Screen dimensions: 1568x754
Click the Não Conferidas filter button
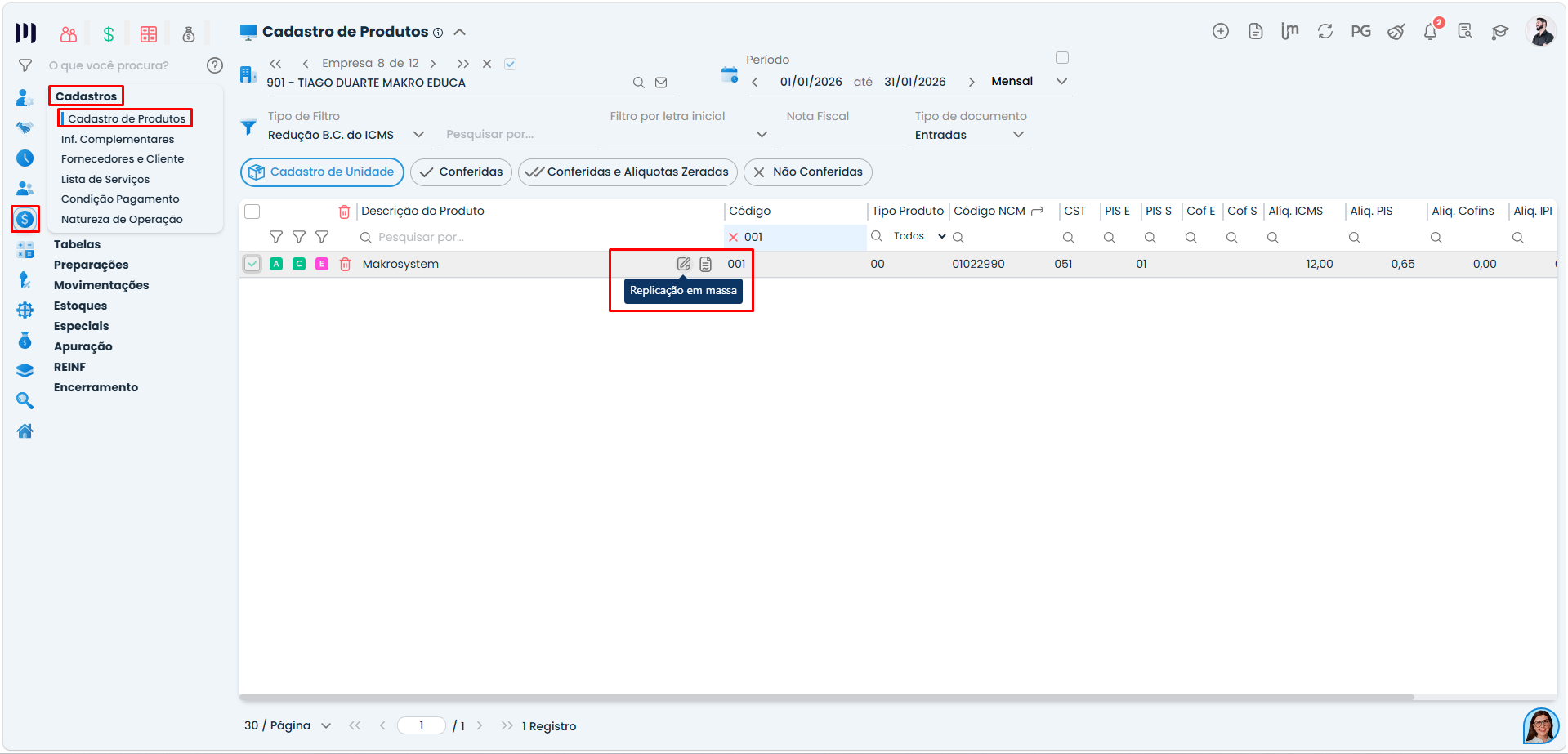pos(808,172)
